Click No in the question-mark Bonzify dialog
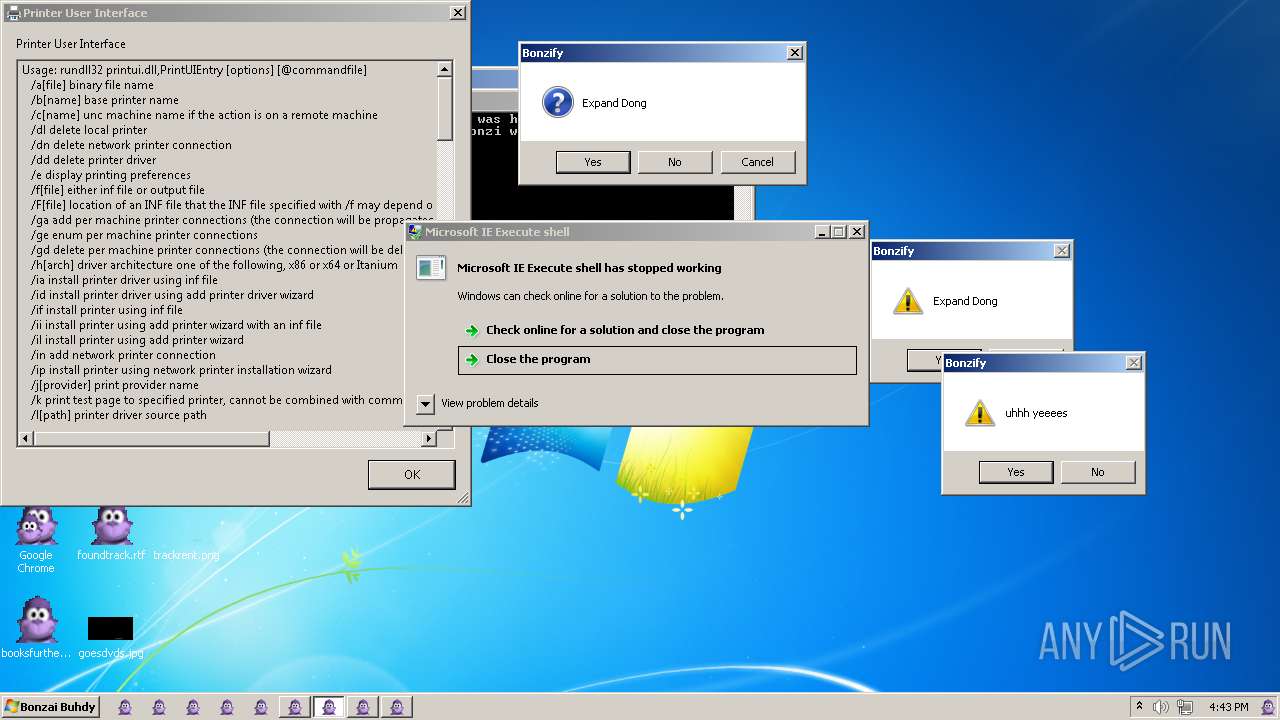The height and width of the screenshot is (720, 1280). tap(675, 162)
